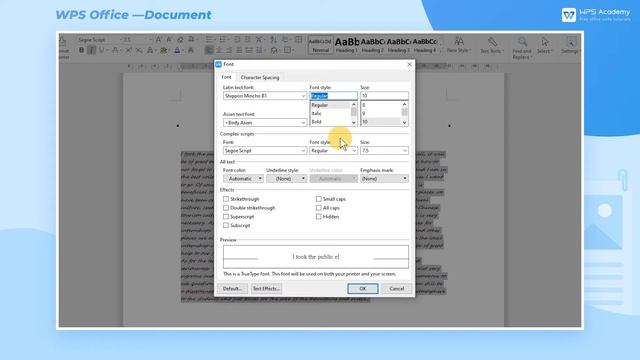Click the Format Painter icon

63,42
